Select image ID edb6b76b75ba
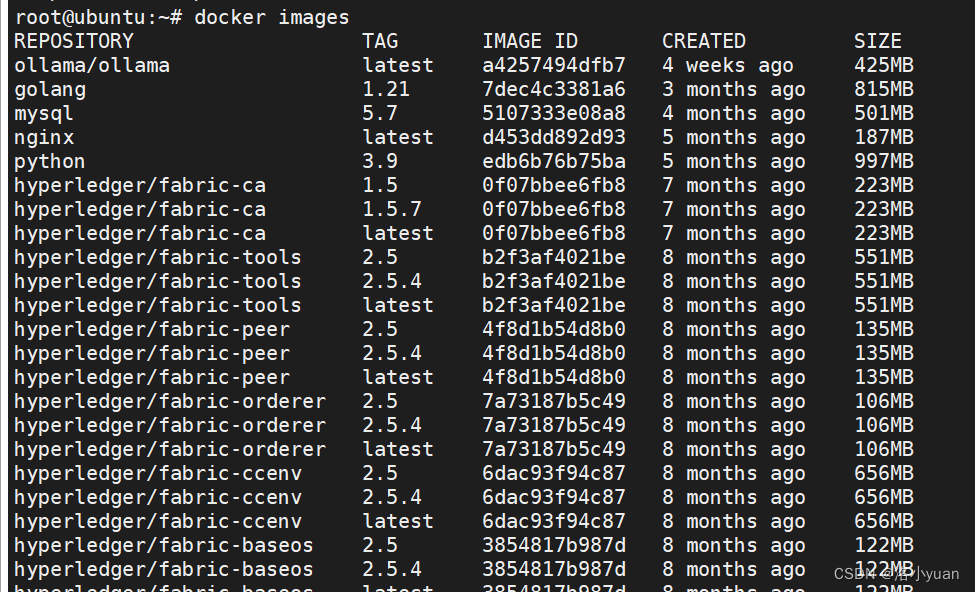The height and width of the screenshot is (592, 975). click(x=554, y=162)
